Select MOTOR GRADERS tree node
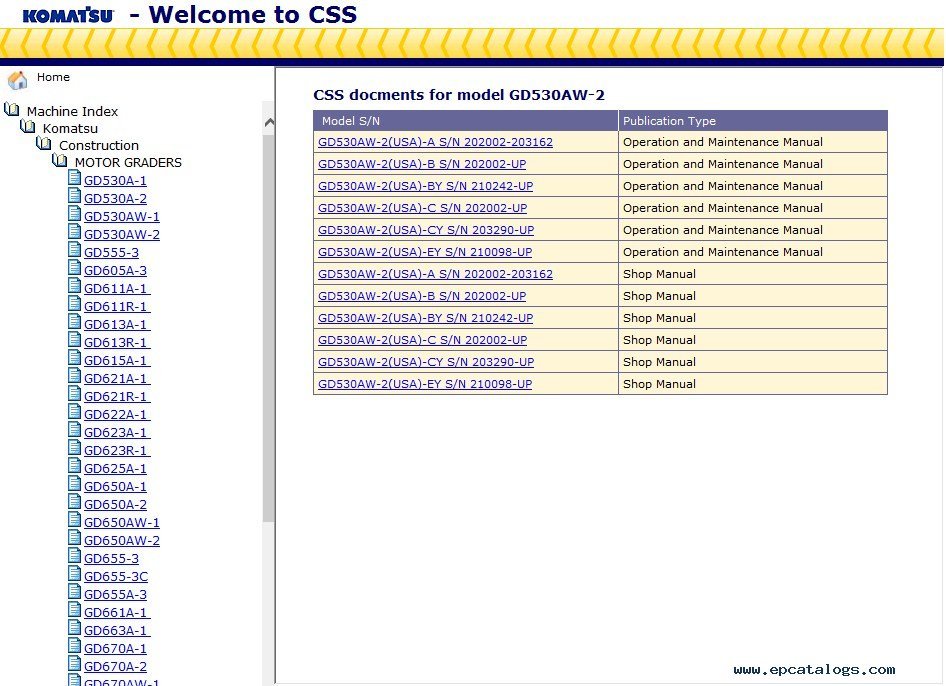 click(128, 162)
